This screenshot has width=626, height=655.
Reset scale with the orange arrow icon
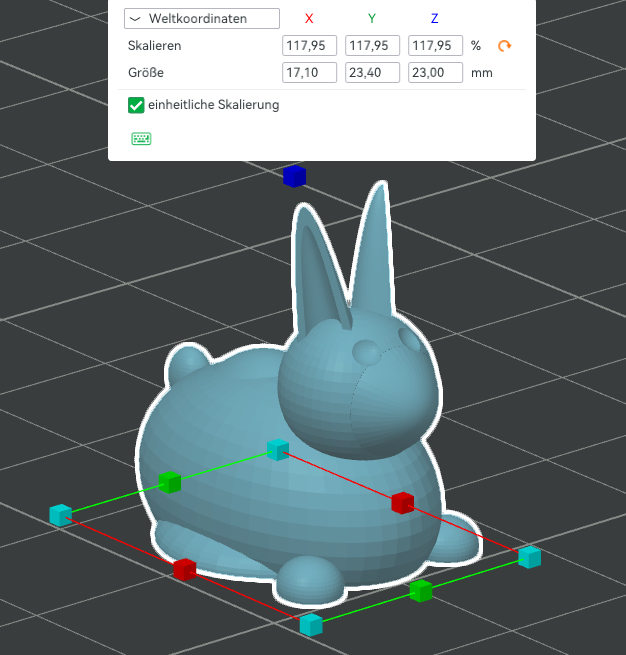coord(504,46)
